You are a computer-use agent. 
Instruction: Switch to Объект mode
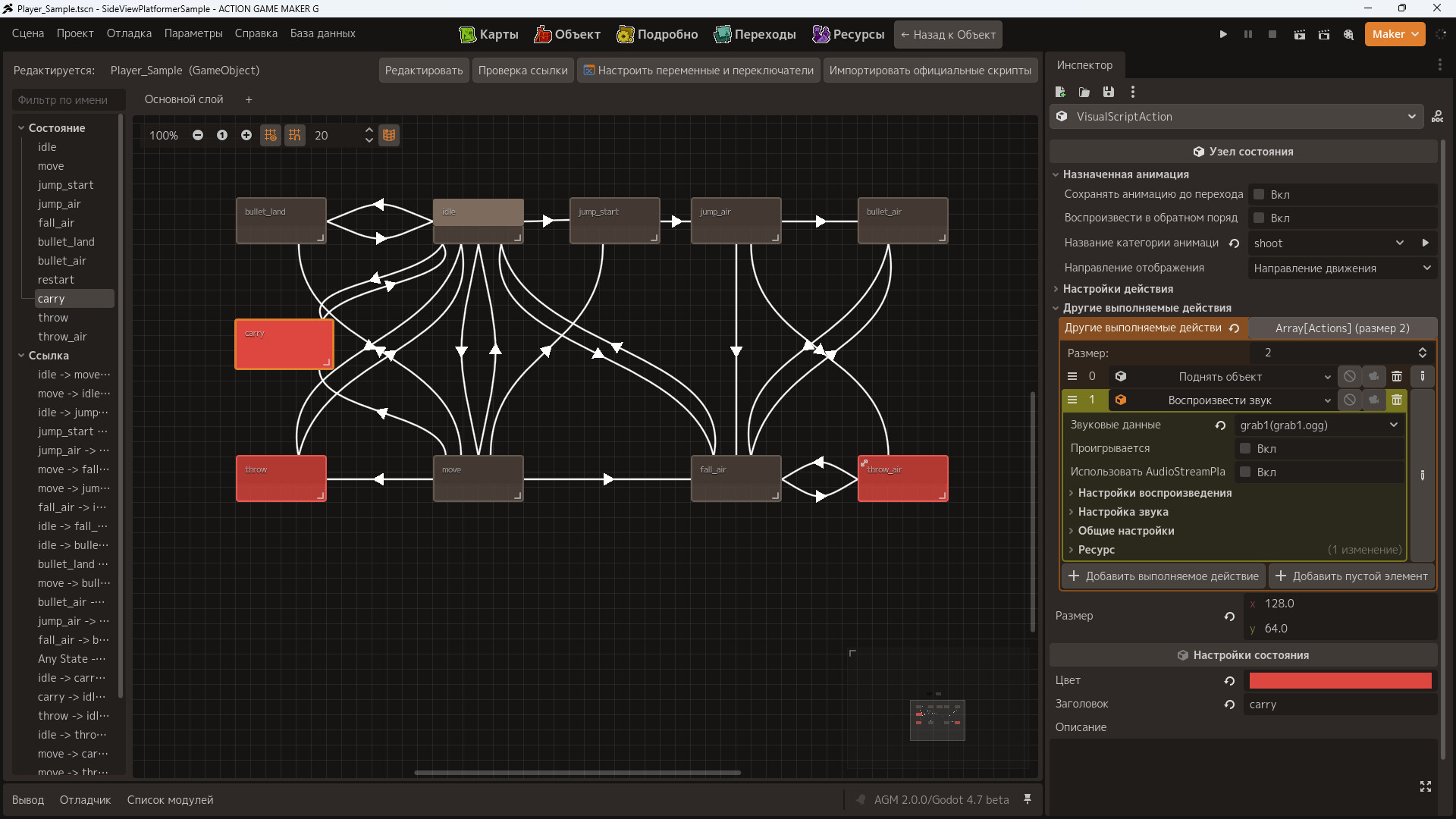(x=567, y=34)
